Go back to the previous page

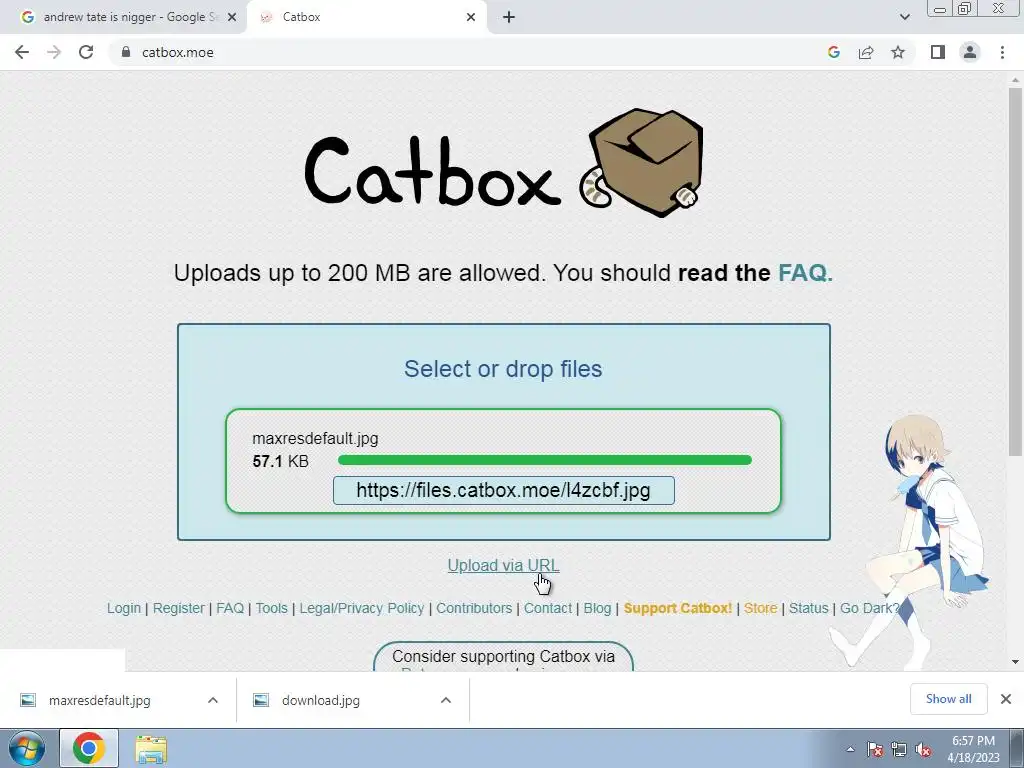(x=22, y=52)
